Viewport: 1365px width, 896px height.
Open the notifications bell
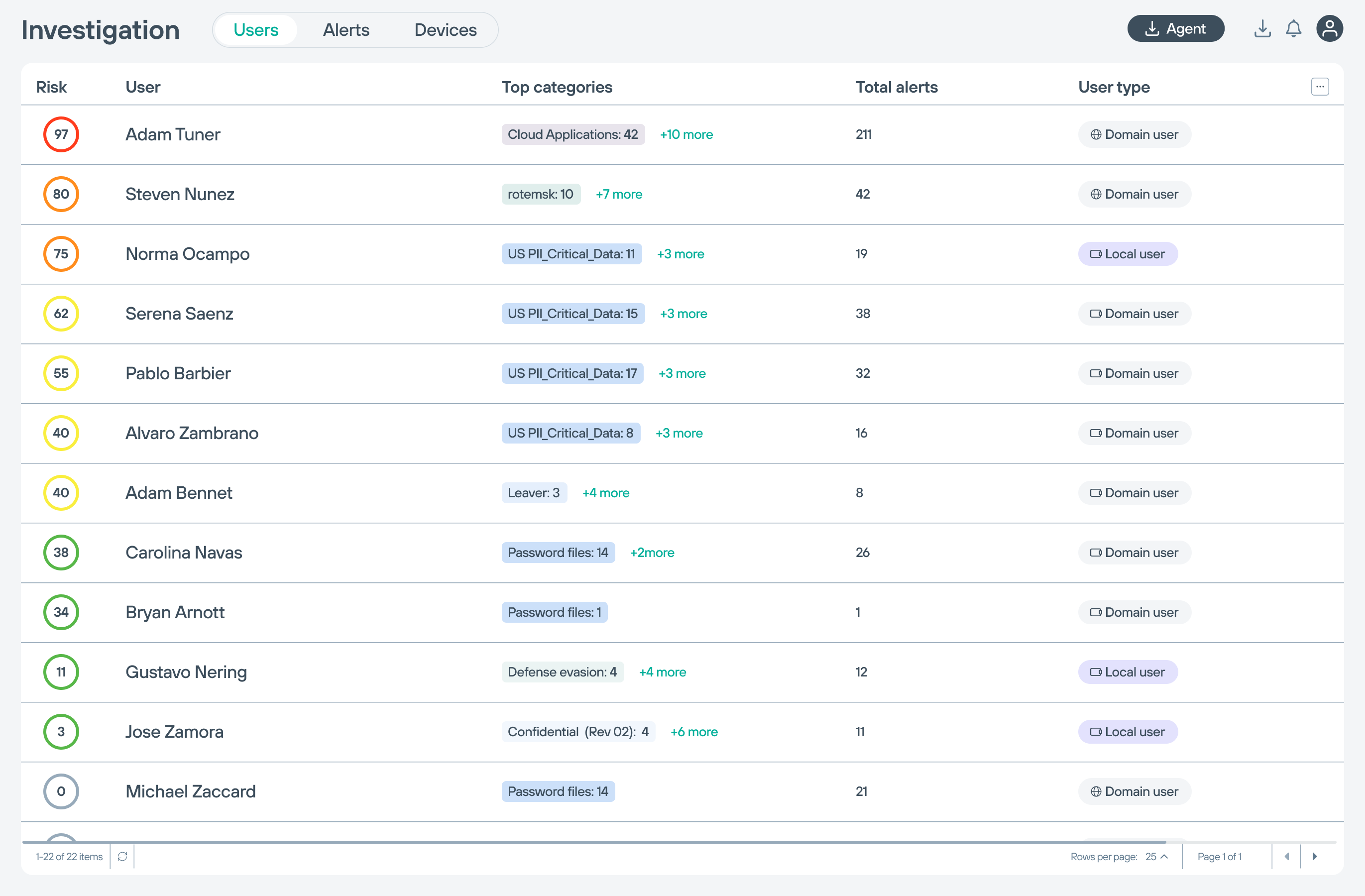(x=1293, y=29)
